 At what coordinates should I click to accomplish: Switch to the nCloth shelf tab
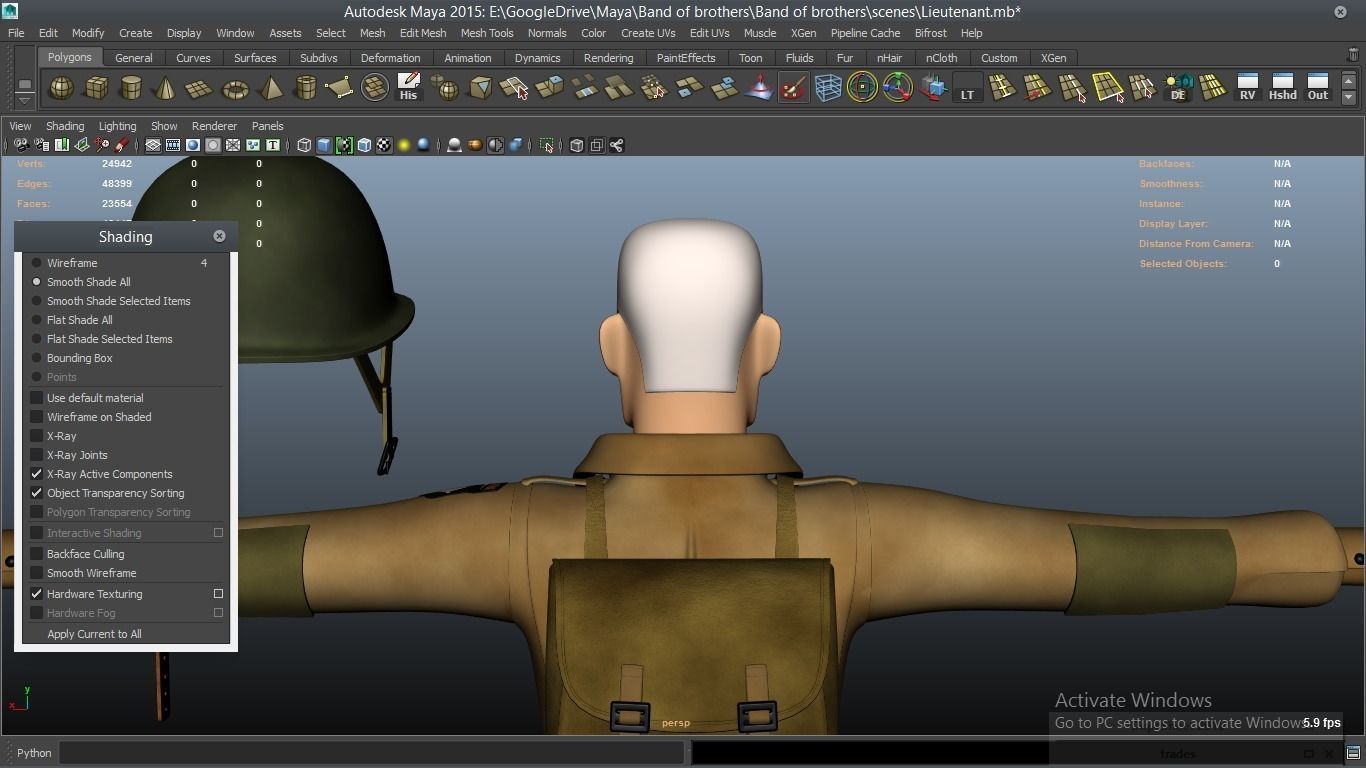point(941,58)
